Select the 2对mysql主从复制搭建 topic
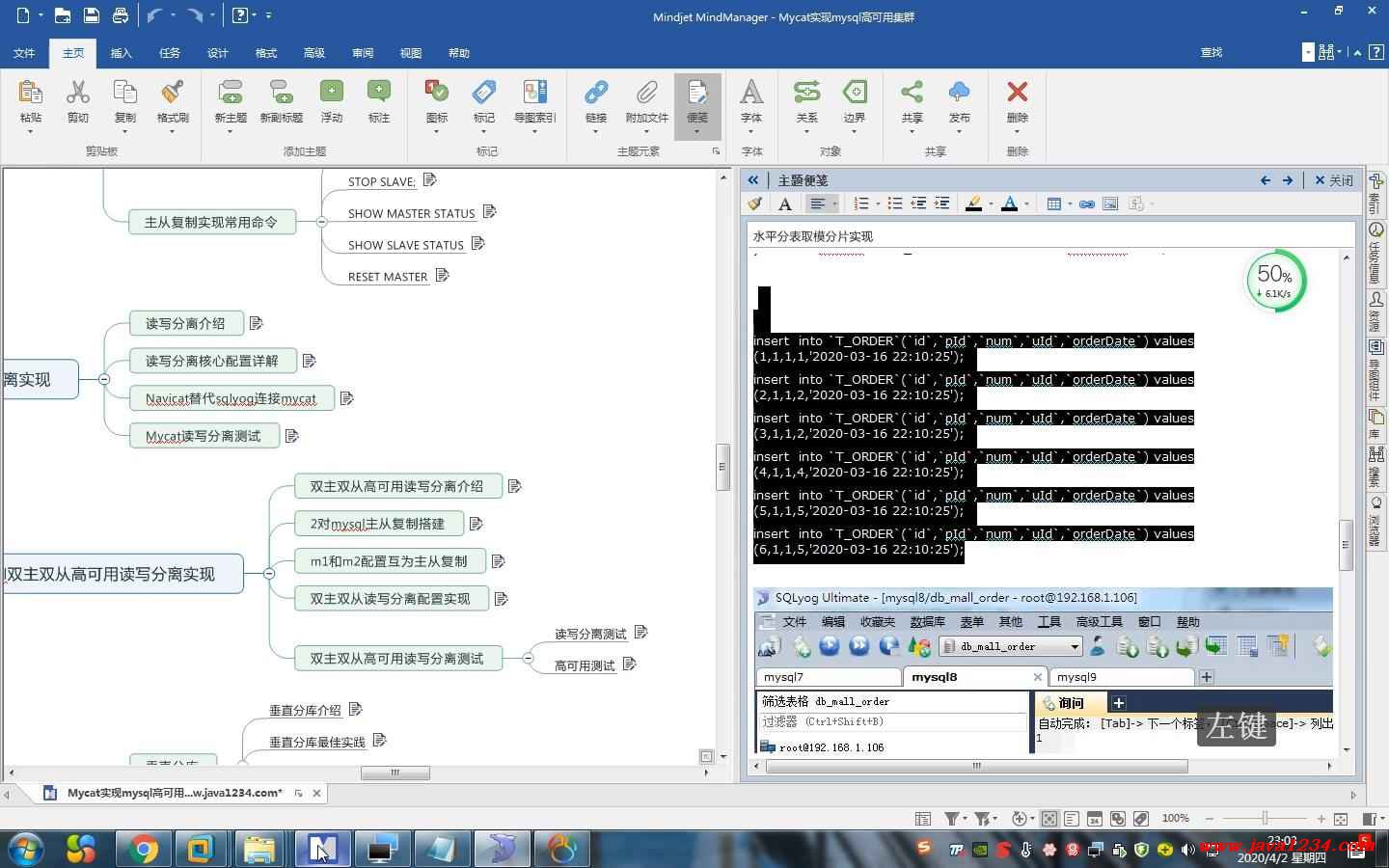Viewport: 1389px width, 868px height. point(377,524)
